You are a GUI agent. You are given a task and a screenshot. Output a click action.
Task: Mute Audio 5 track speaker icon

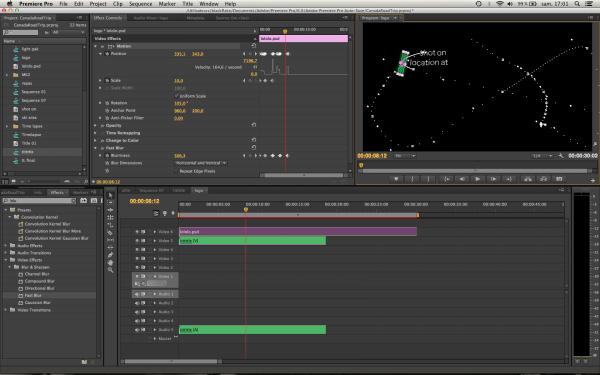[x=137, y=329]
